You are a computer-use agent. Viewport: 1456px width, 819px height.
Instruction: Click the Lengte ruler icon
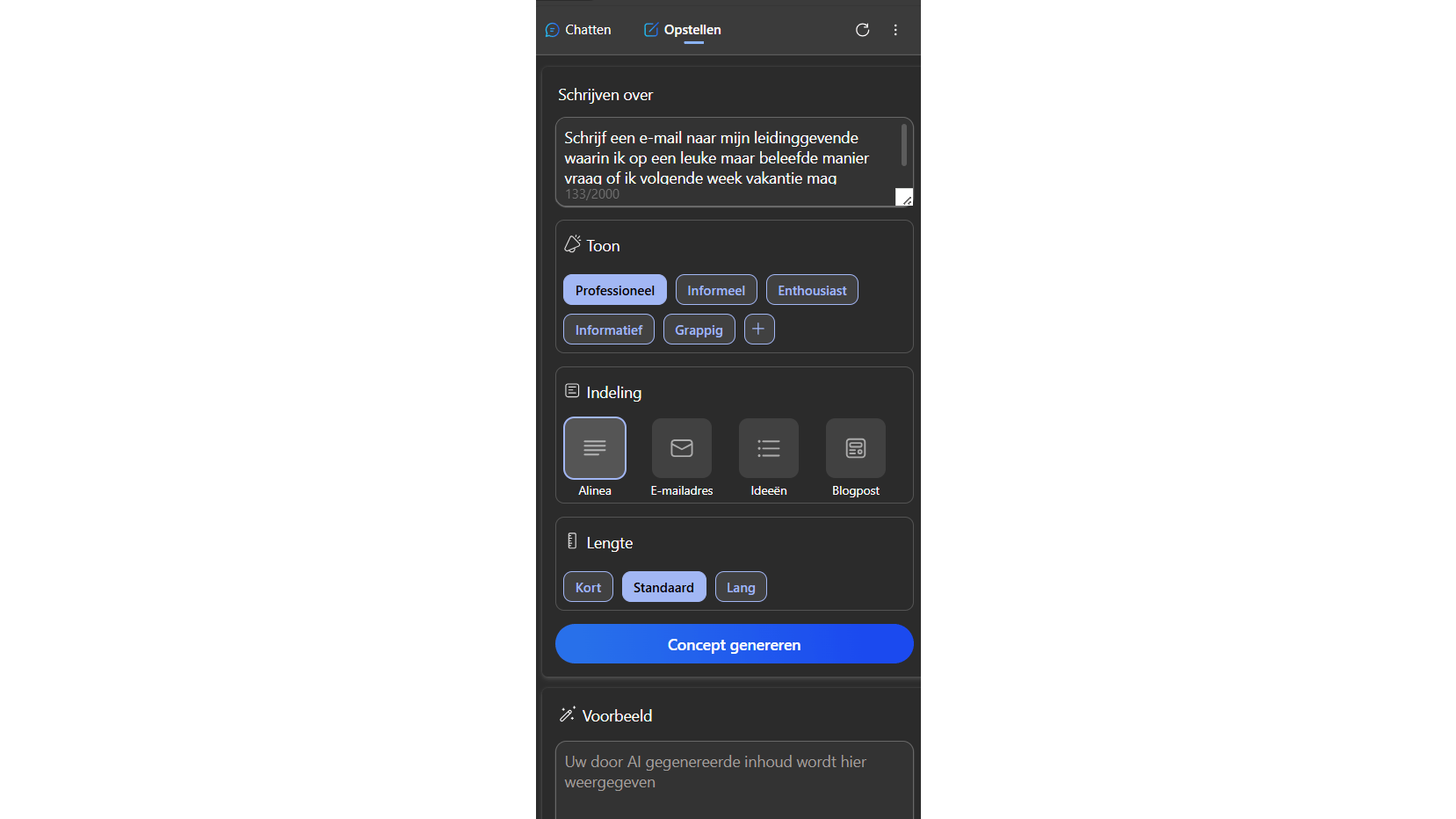pyautogui.click(x=572, y=540)
